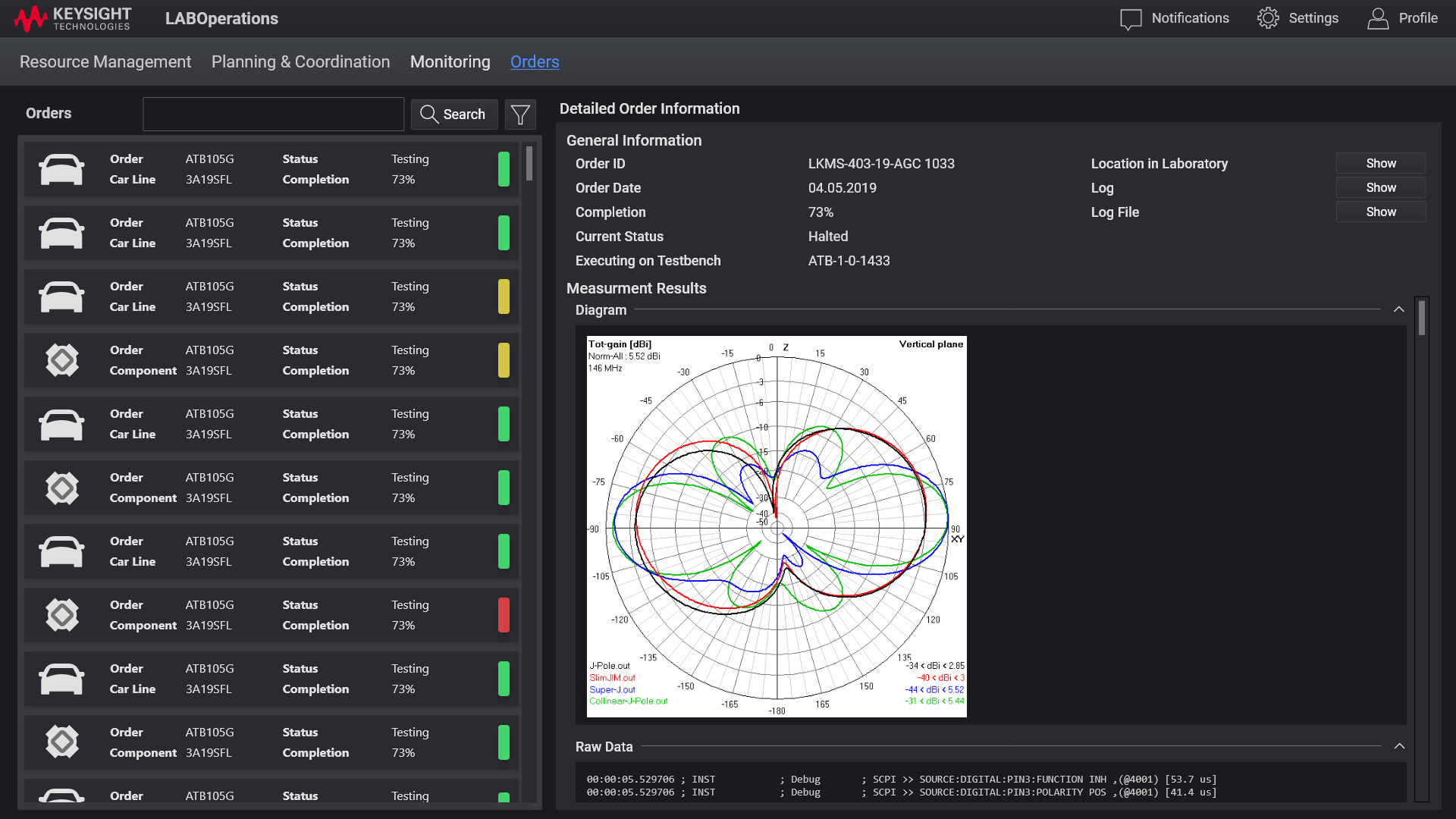The image size is (1456, 819).
Task: Open the Planning & Coordination tab
Action: click(x=301, y=61)
